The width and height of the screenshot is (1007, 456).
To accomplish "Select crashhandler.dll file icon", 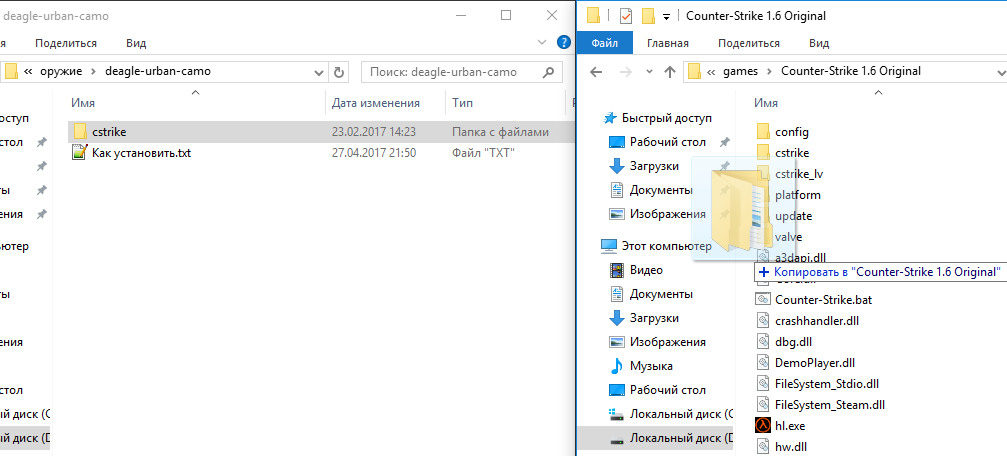I will tap(764, 320).
